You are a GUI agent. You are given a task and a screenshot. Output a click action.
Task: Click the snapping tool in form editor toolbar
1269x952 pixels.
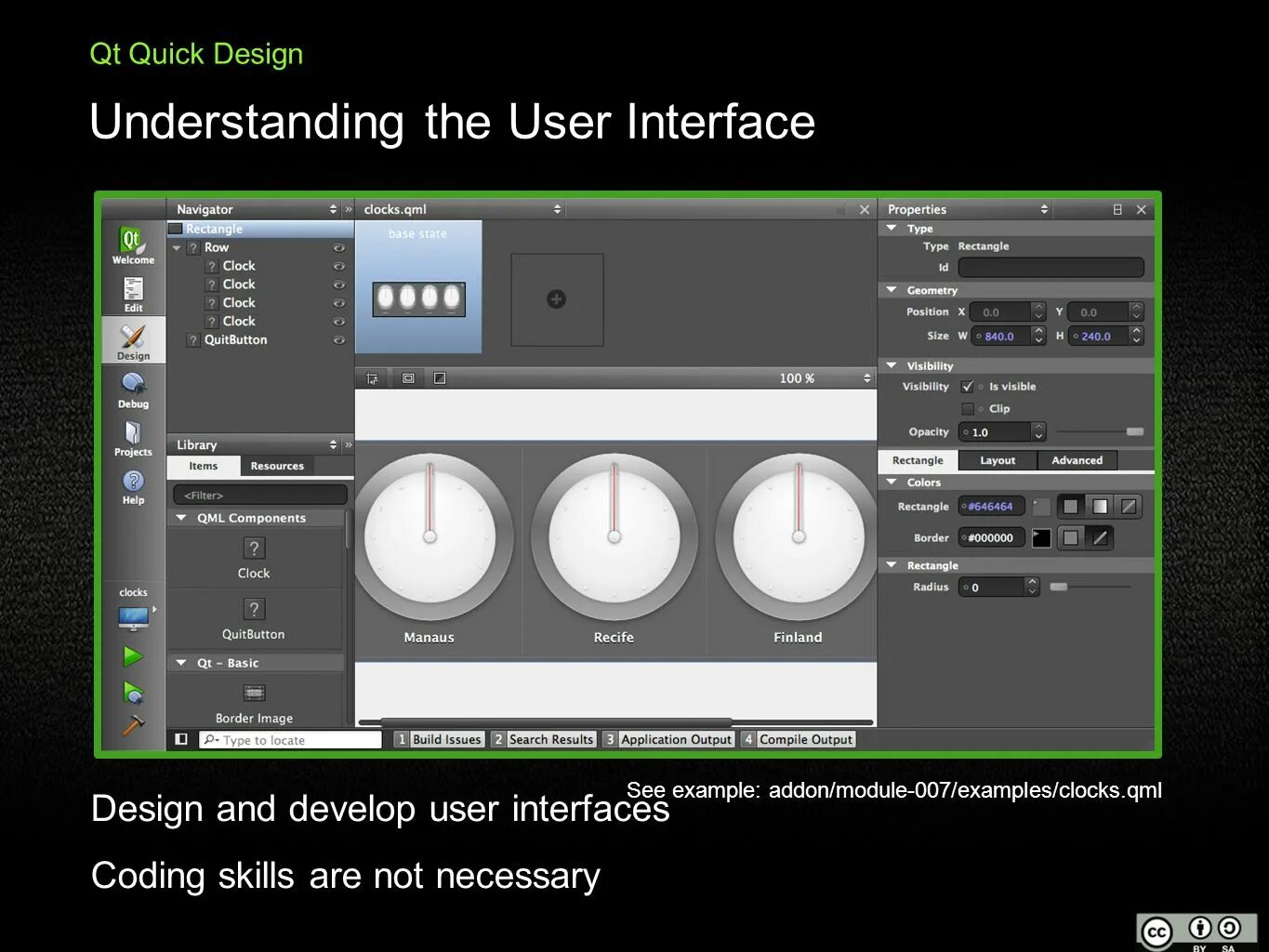click(x=372, y=378)
